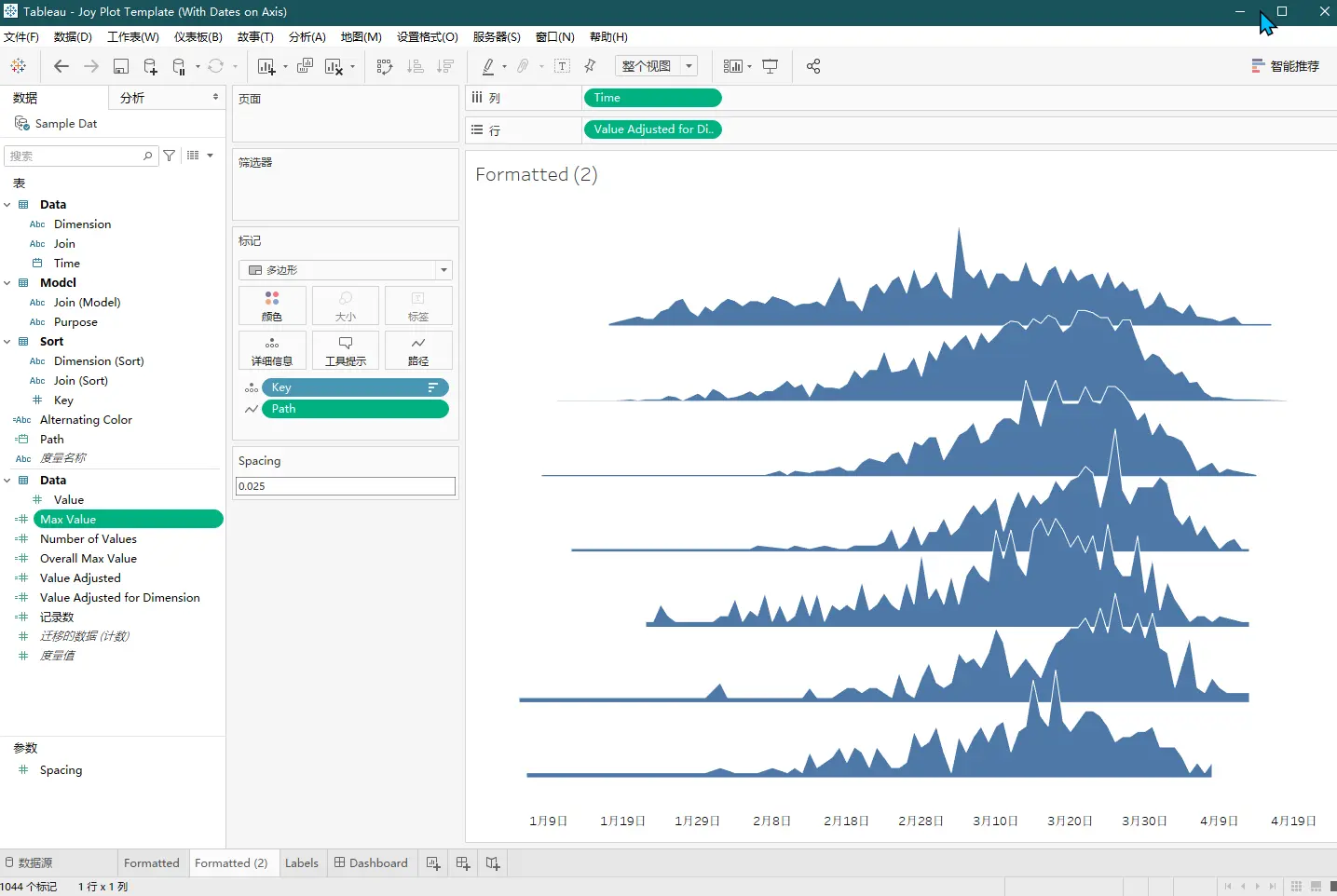Open the 智能推荐 Show Me panel

pyautogui.click(x=1286, y=66)
